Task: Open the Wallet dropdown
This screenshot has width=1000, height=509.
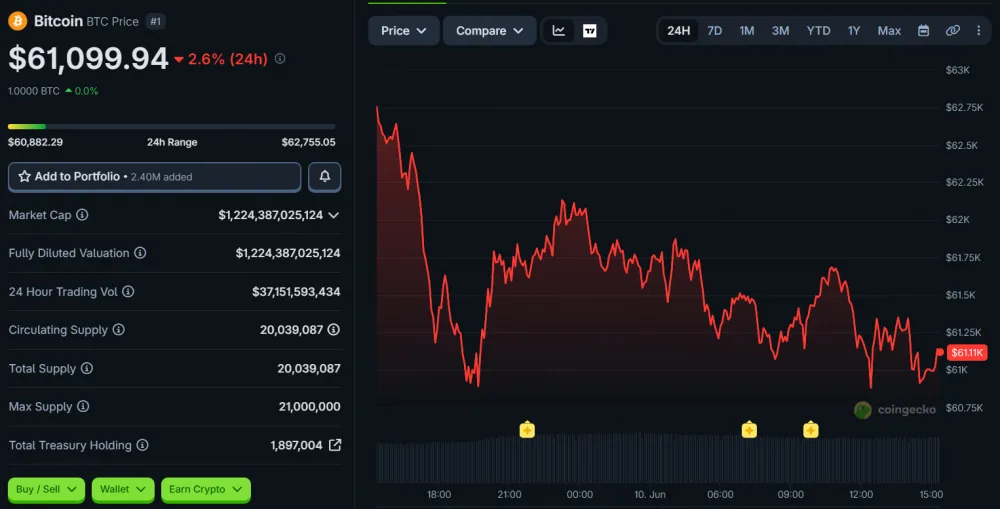Action: point(122,489)
